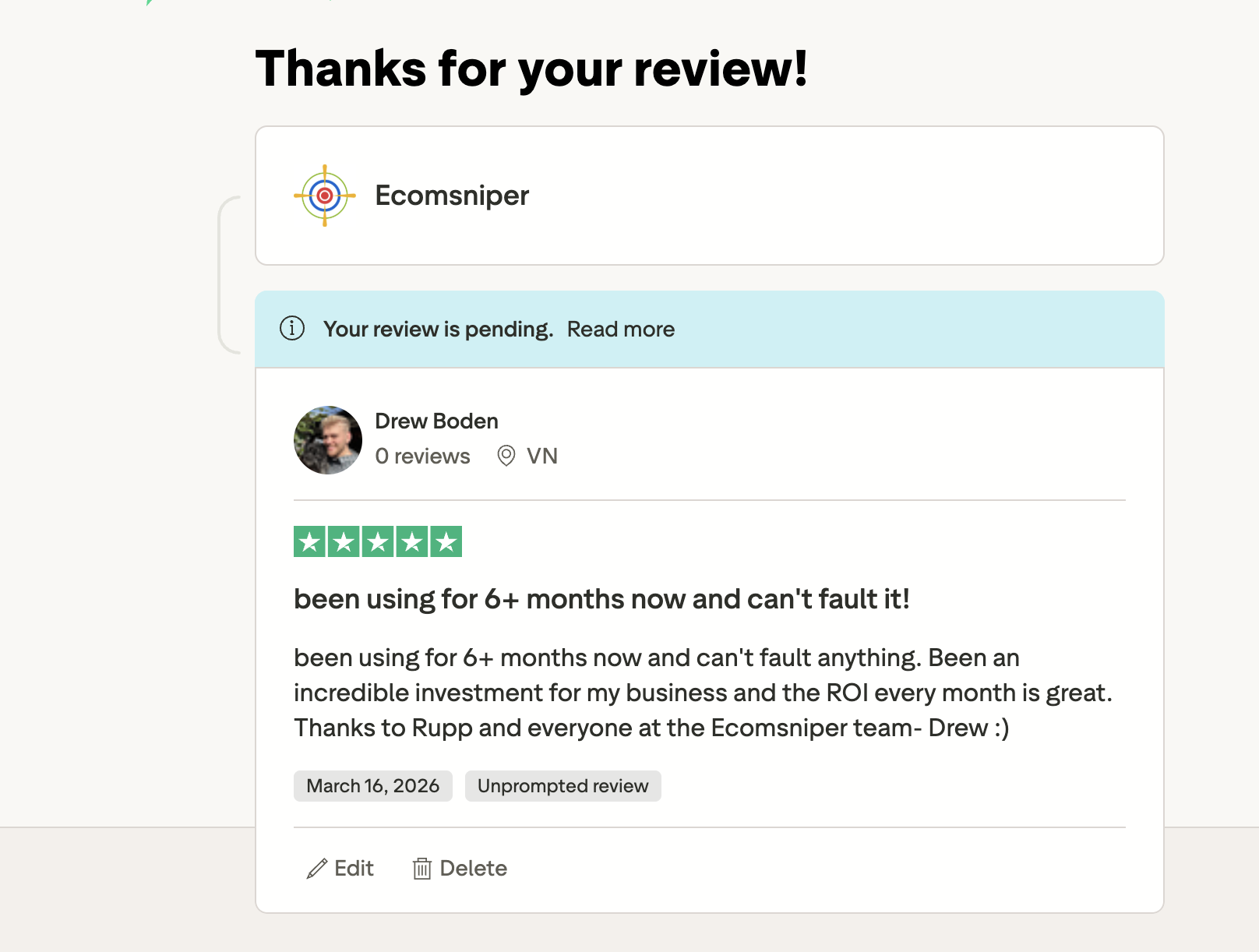This screenshot has width=1259, height=952.
Task: Click the fifth green rating star
Action: click(446, 541)
